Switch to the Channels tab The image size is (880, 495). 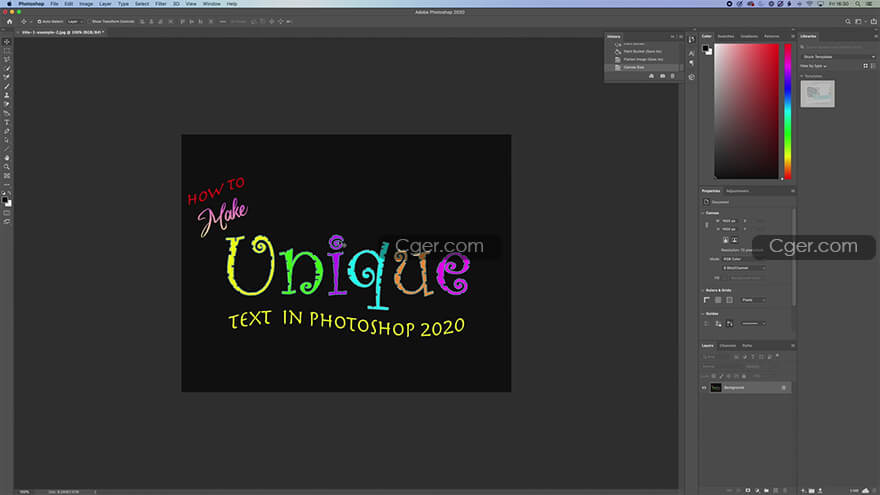tap(728, 346)
